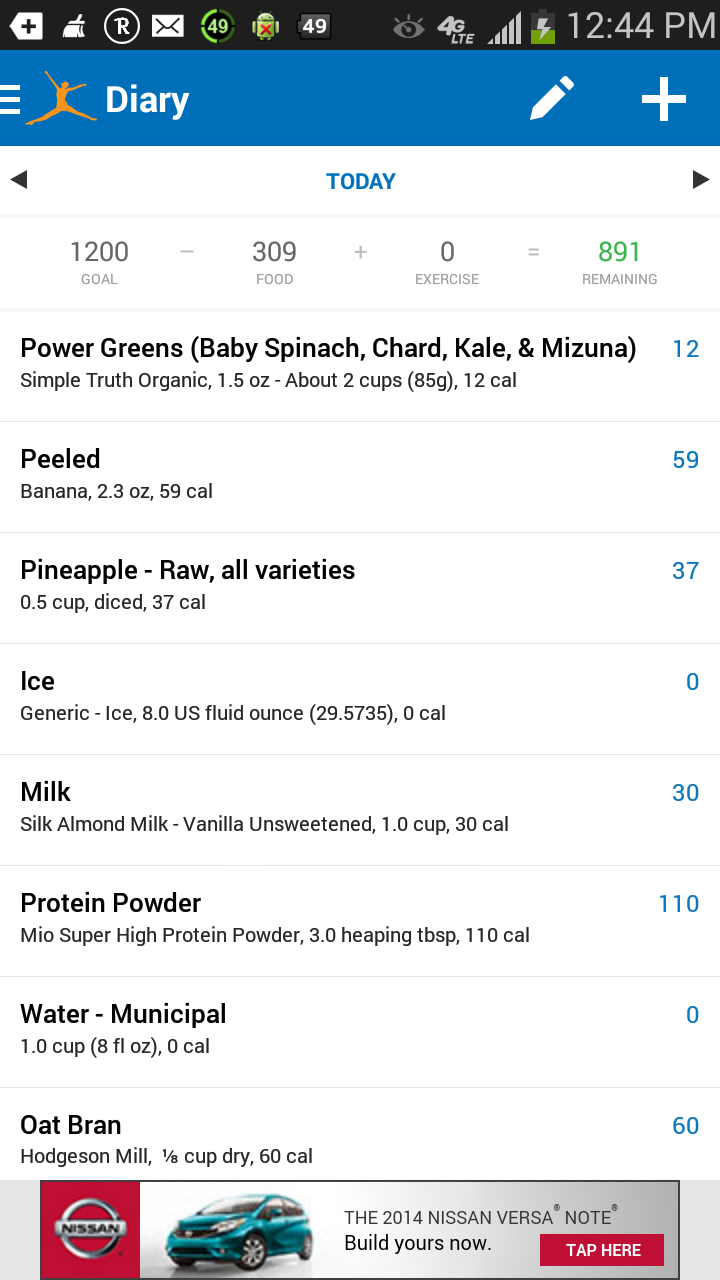Screen dimensions: 720x1280
Task: Tap the plus icon to add entry
Action: [x=664, y=99]
